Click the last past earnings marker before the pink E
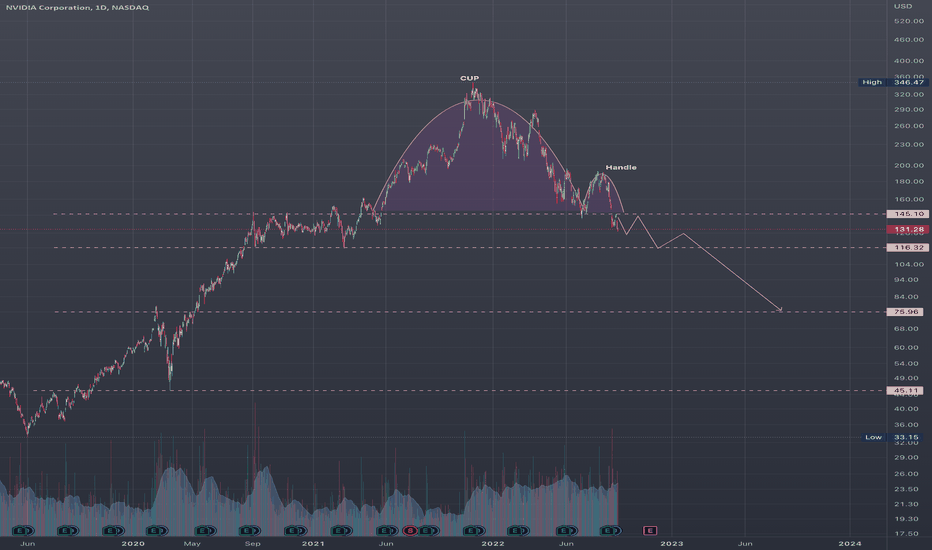The height and width of the screenshot is (550, 932). (609, 530)
